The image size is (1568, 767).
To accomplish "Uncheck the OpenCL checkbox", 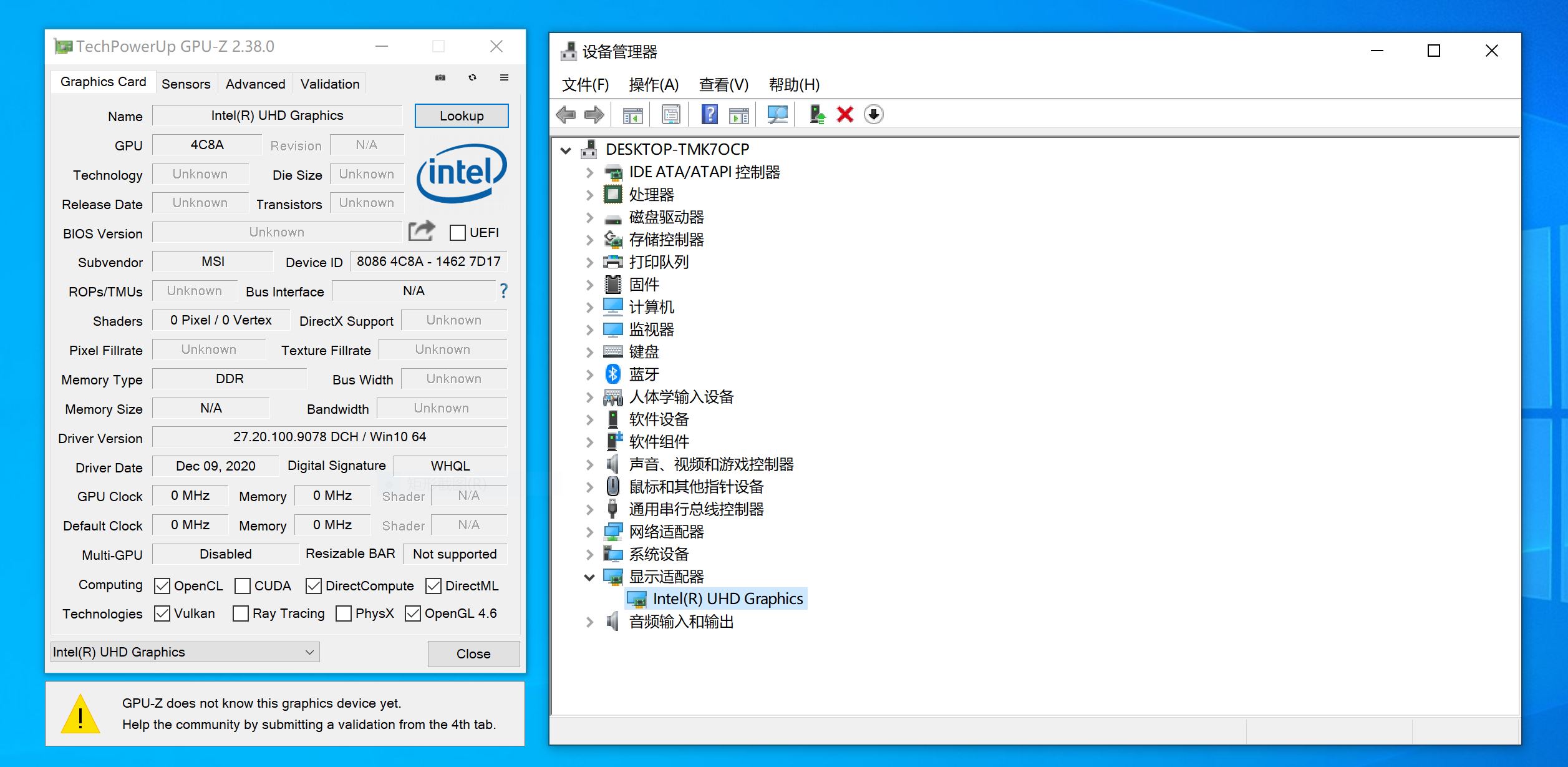I will (x=162, y=585).
